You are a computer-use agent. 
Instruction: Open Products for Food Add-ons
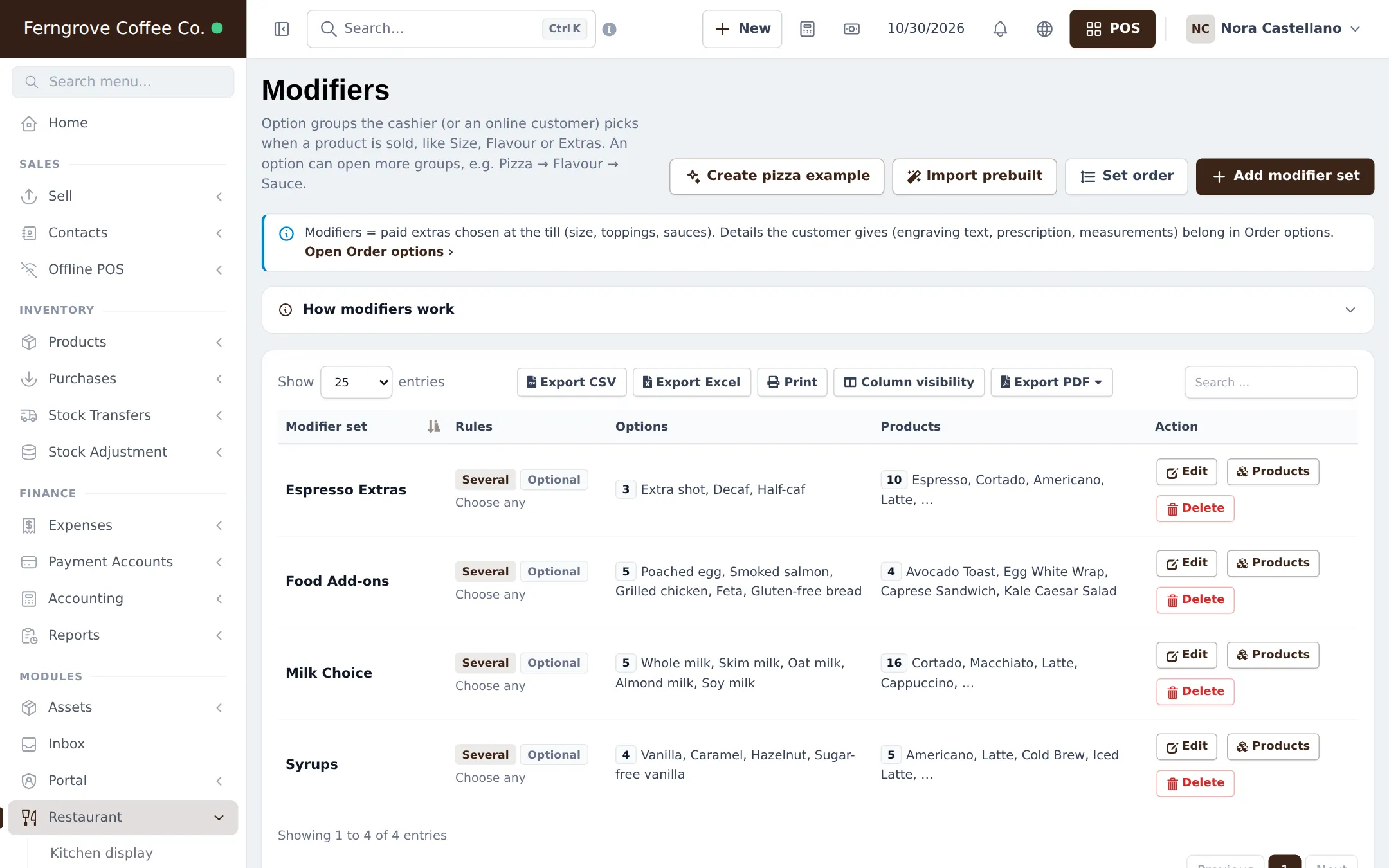click(1273, 563)
